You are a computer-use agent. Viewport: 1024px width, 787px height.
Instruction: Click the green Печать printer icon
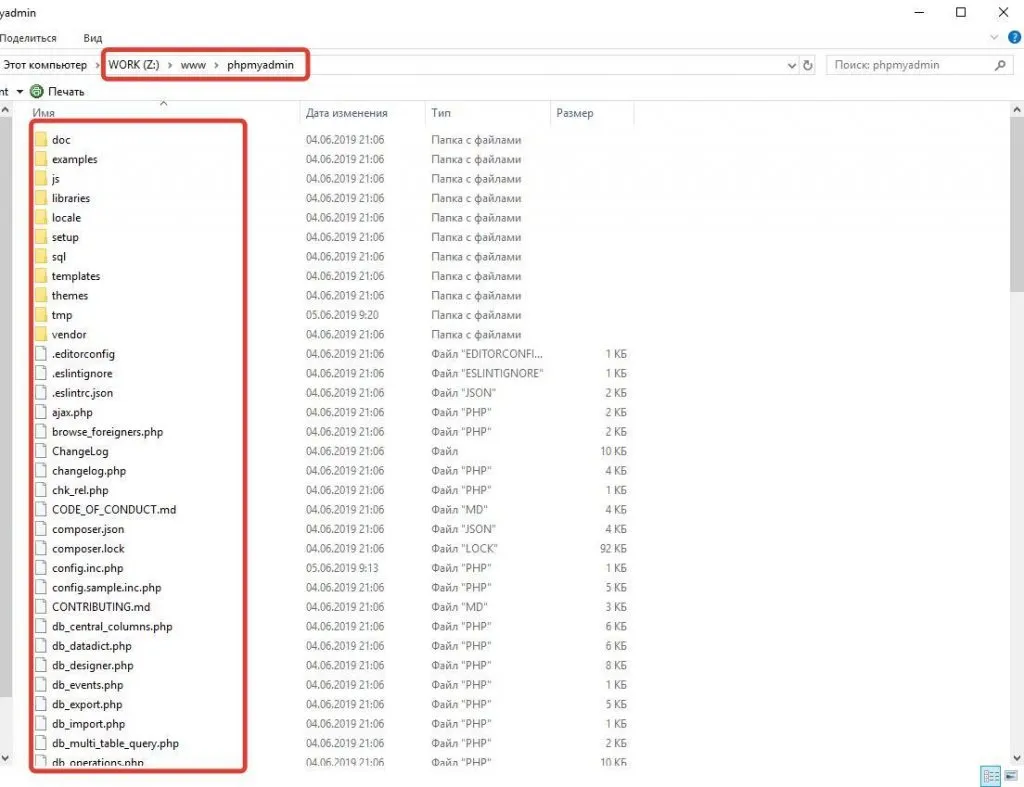[x=37, y=91]
